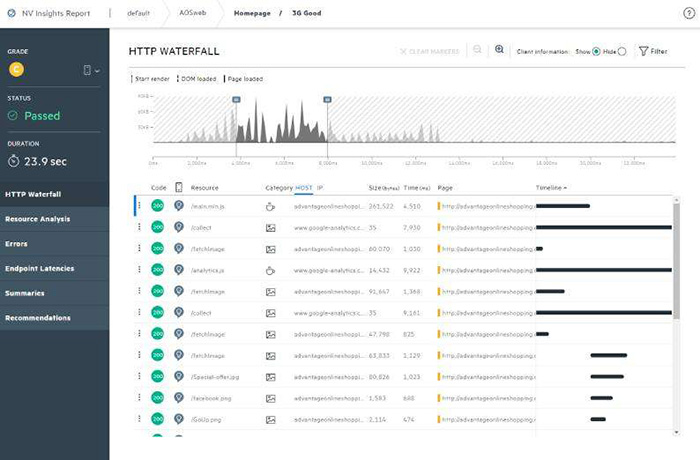Open the Summaries sidebar tab

pyautogui.click(x=54, y=293)
